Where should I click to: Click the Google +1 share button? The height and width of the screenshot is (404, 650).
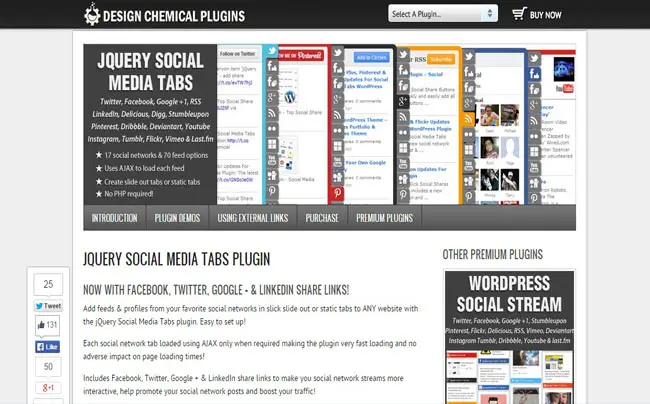click(x=49, y=388)
